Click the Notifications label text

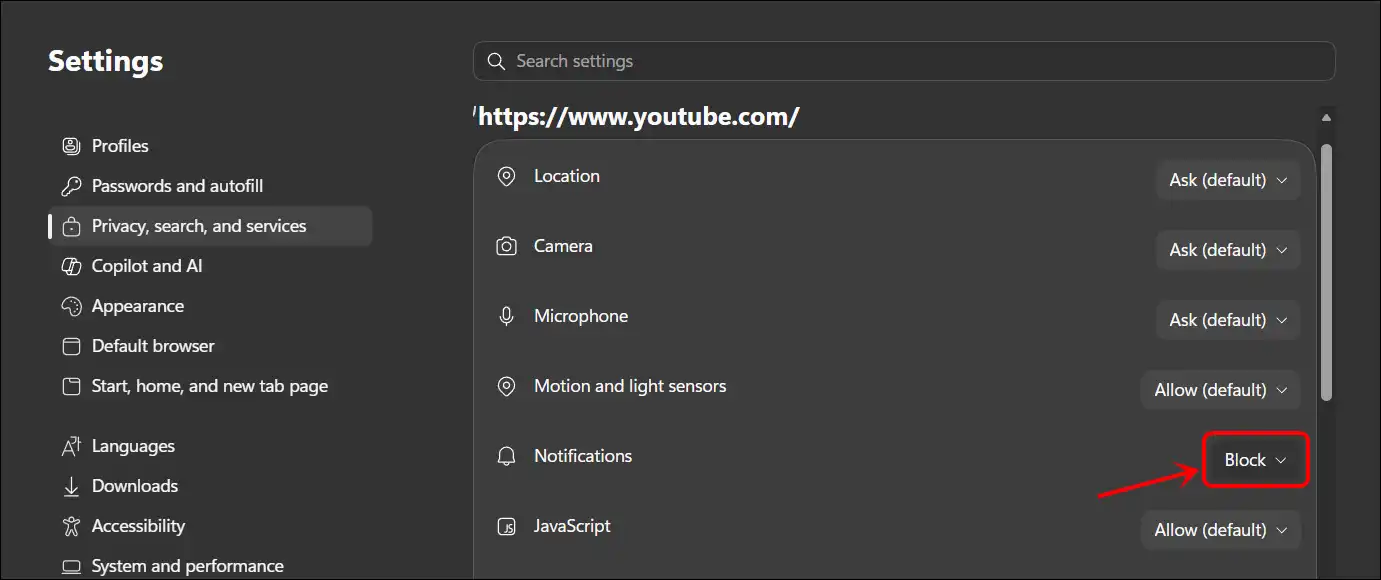coord(583,456)
